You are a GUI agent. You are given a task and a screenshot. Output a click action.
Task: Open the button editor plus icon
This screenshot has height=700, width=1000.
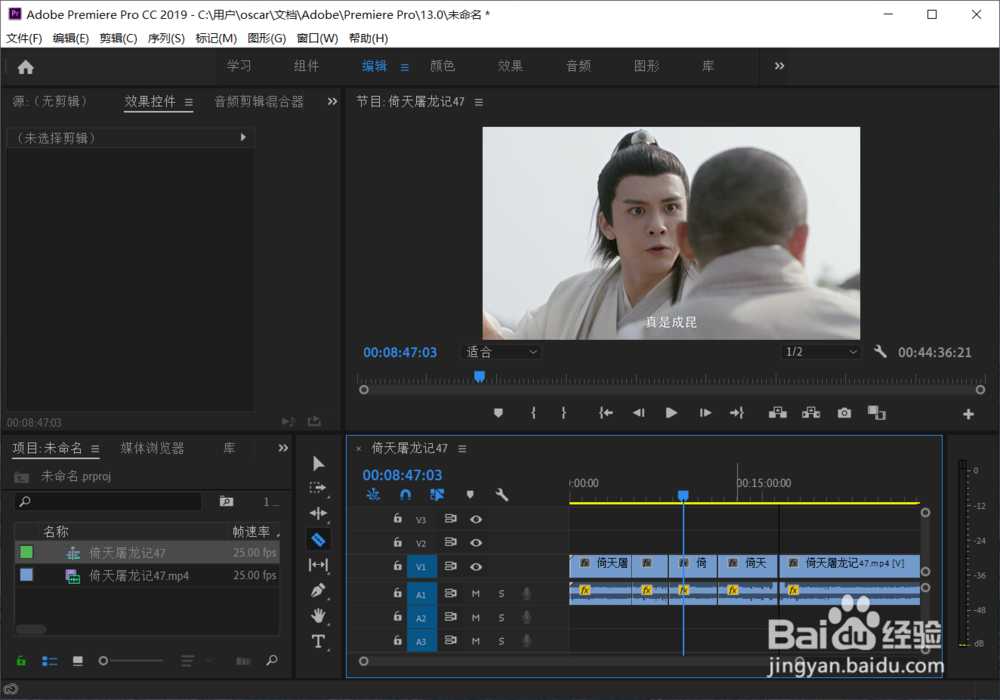[x=968, y=414]
